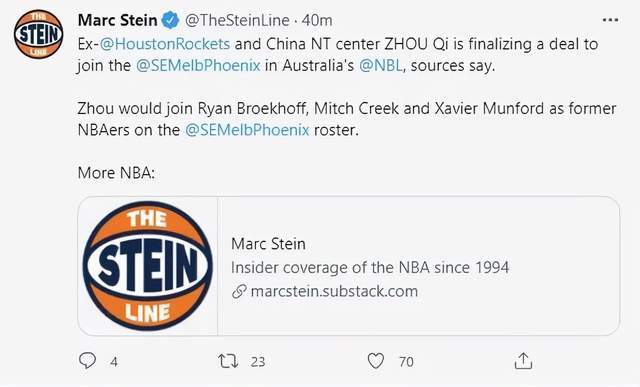Image resolution: width=640 pixels, height=387 pixels.
Task: Click the Marc Stein display name
Action: point(118,20)
